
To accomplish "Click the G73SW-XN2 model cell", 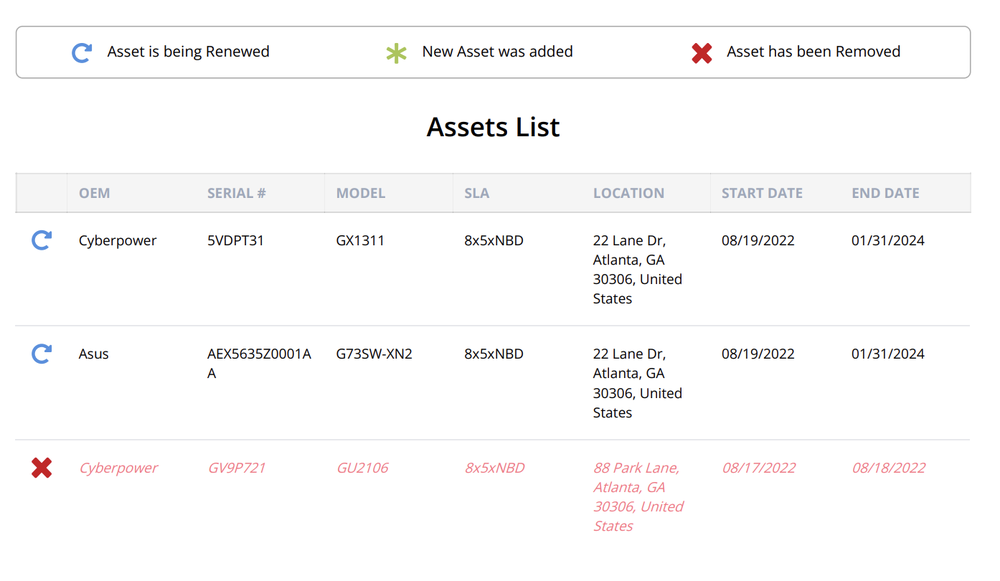I will pos(374,354).
